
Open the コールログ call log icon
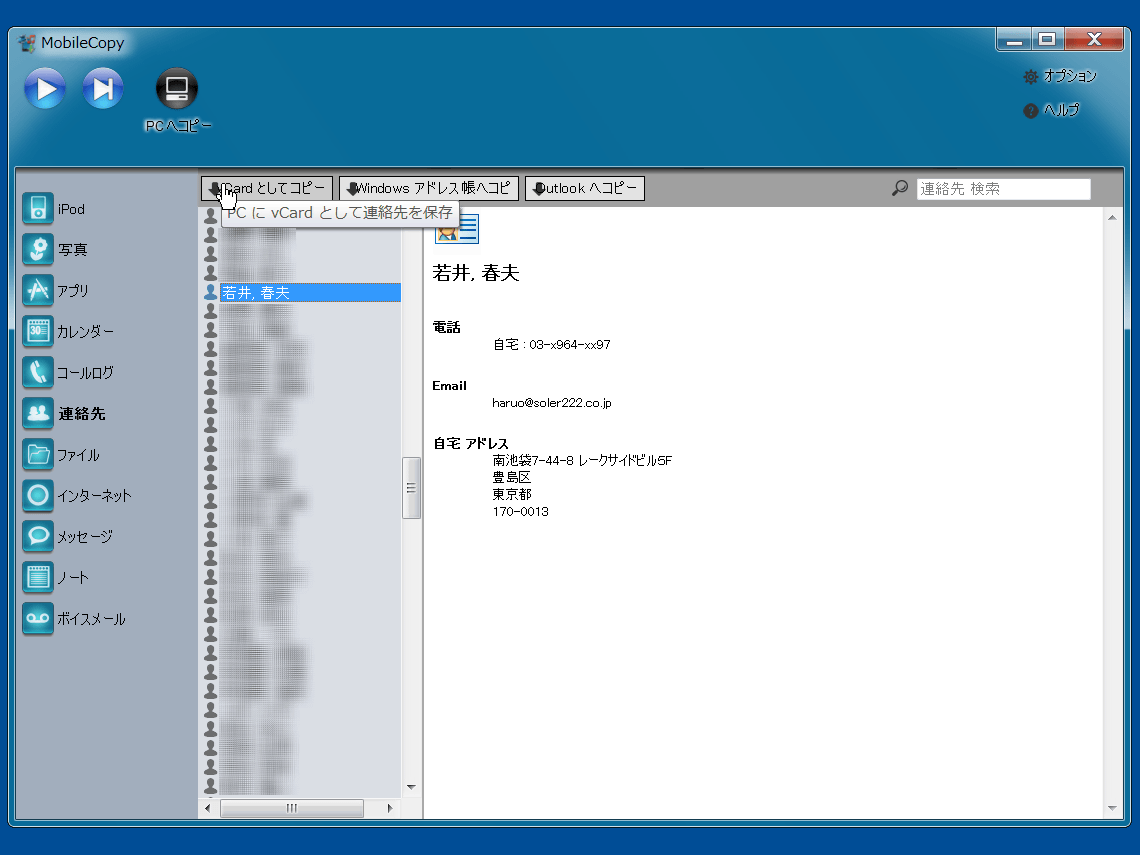pyautogui.click(x=38, y=372)
